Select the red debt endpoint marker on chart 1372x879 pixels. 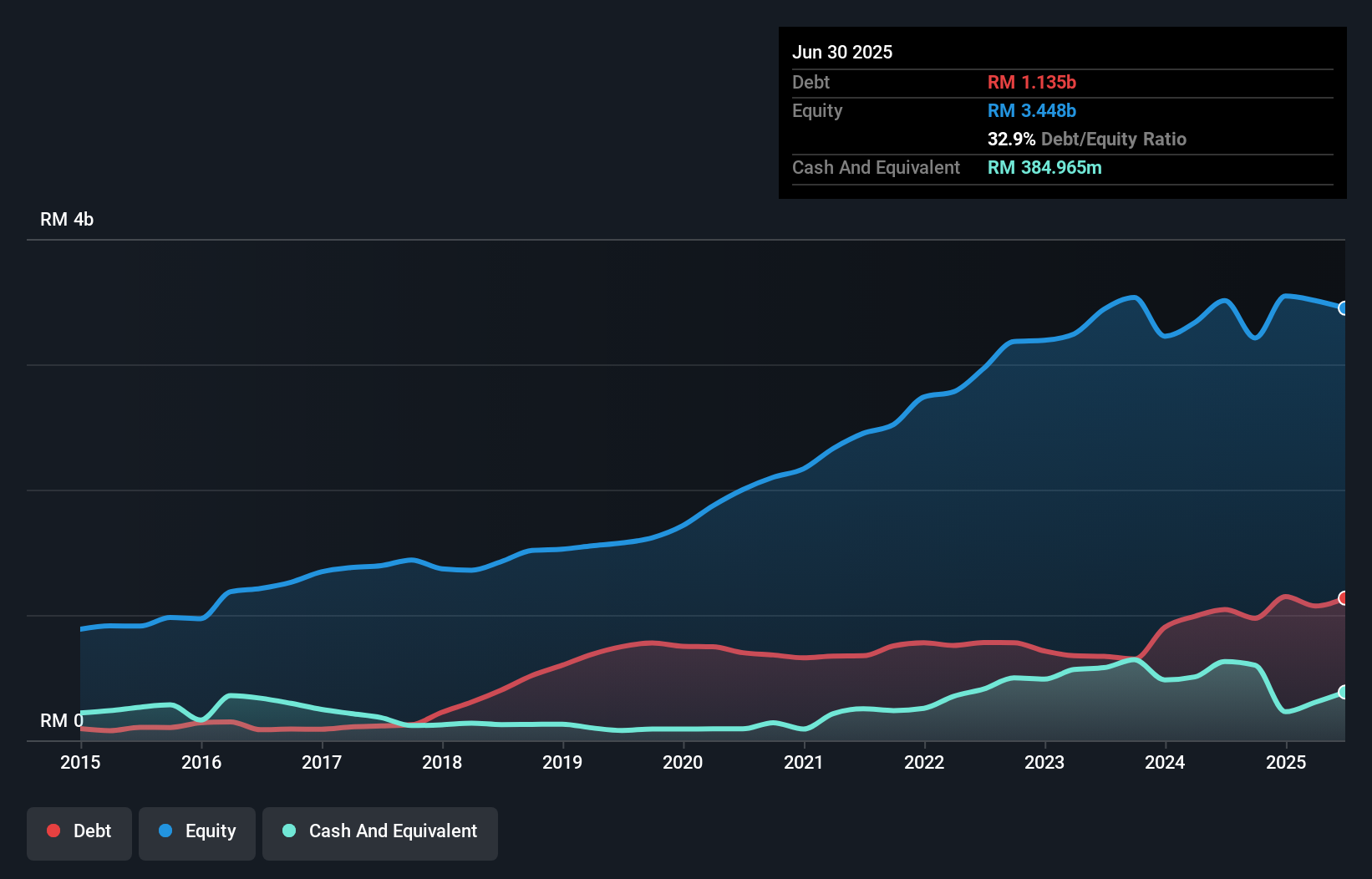coord(1344,597)
